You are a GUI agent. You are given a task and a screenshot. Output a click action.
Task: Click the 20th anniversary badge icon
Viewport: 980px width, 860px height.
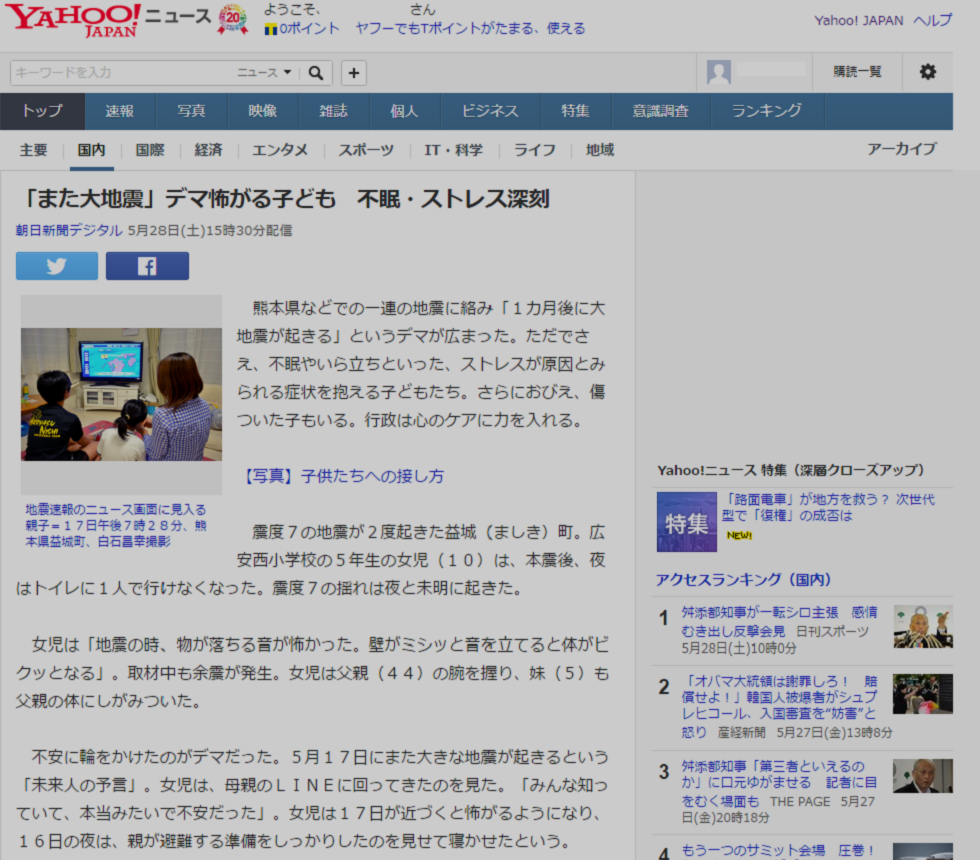232,19
